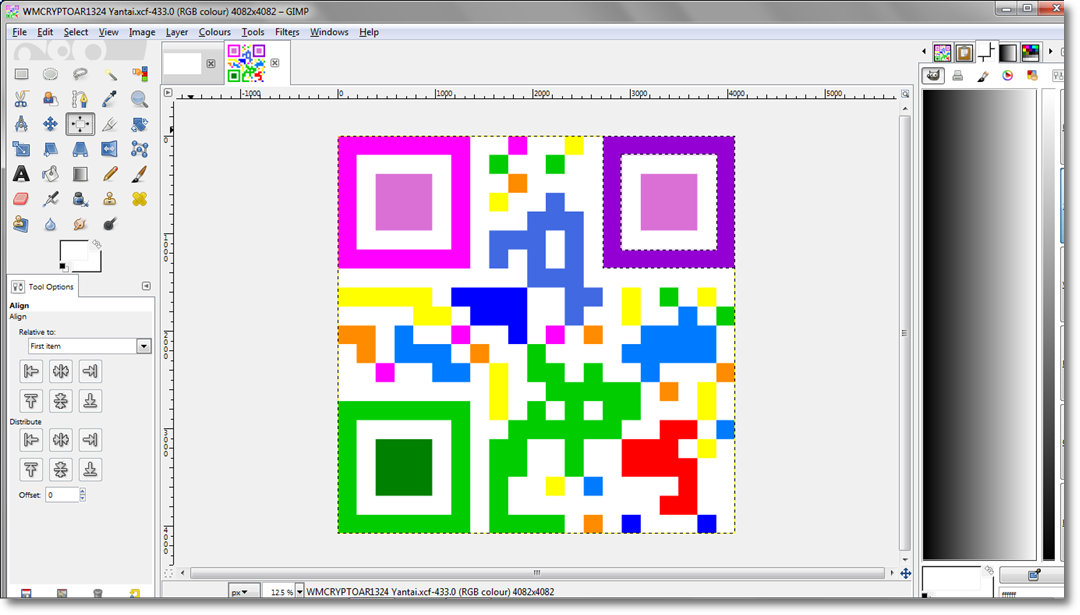Select the Pencil tool
Image resolution: width=1080 pixels, height=615 pixels.
(110, 174)
